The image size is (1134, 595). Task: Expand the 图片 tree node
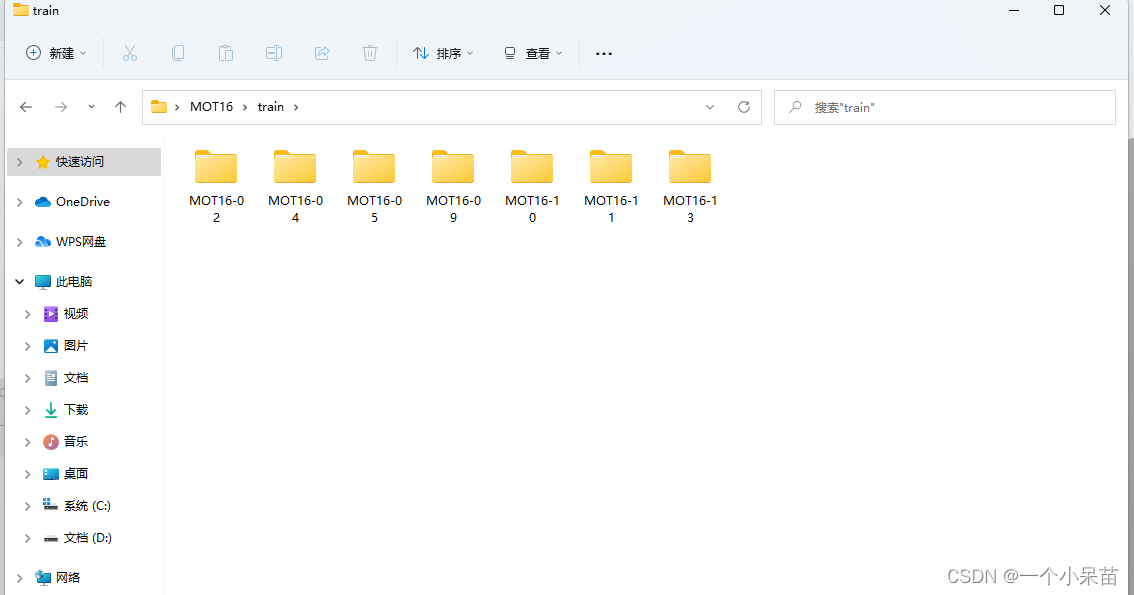click(27, 346)
